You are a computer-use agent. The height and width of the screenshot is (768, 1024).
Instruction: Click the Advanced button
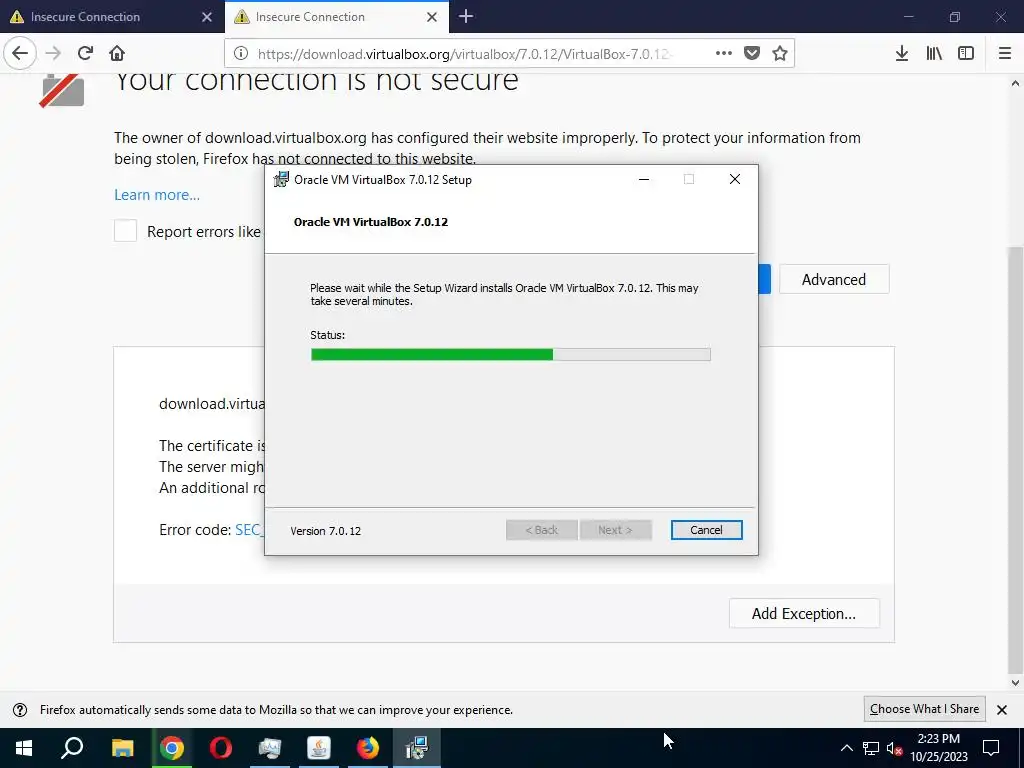(x=834, y=280)
